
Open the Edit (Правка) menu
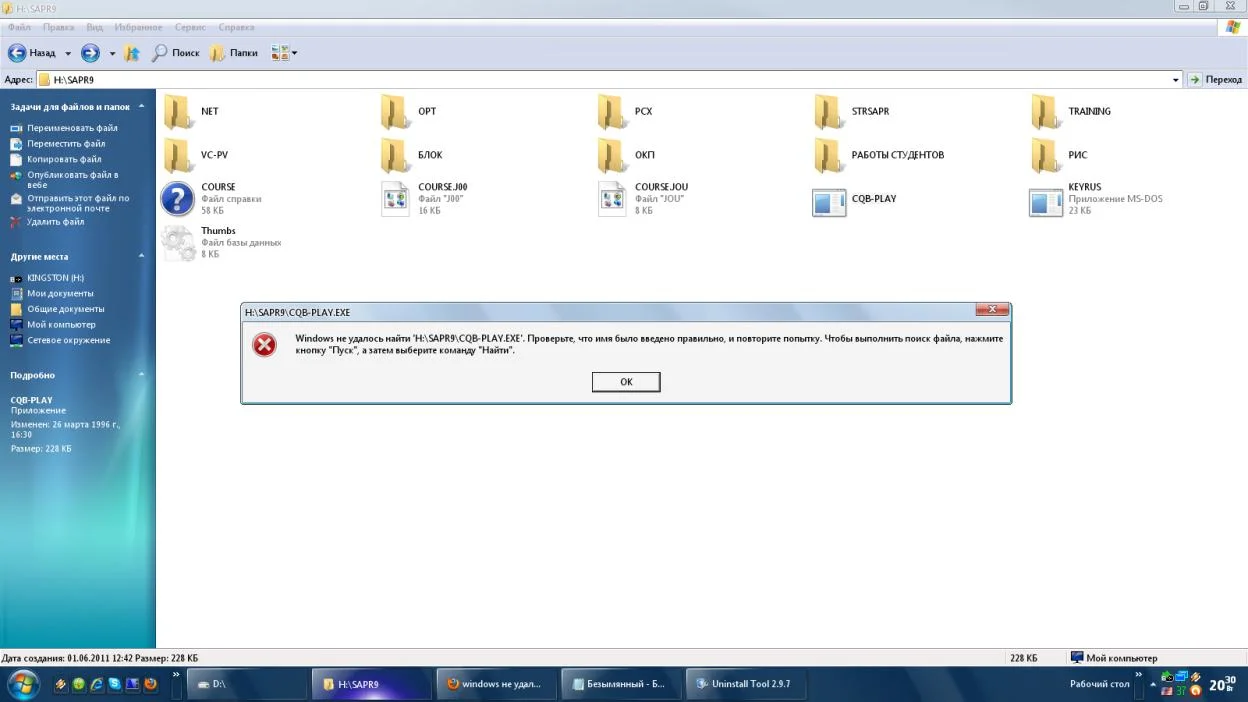(59, 27)
